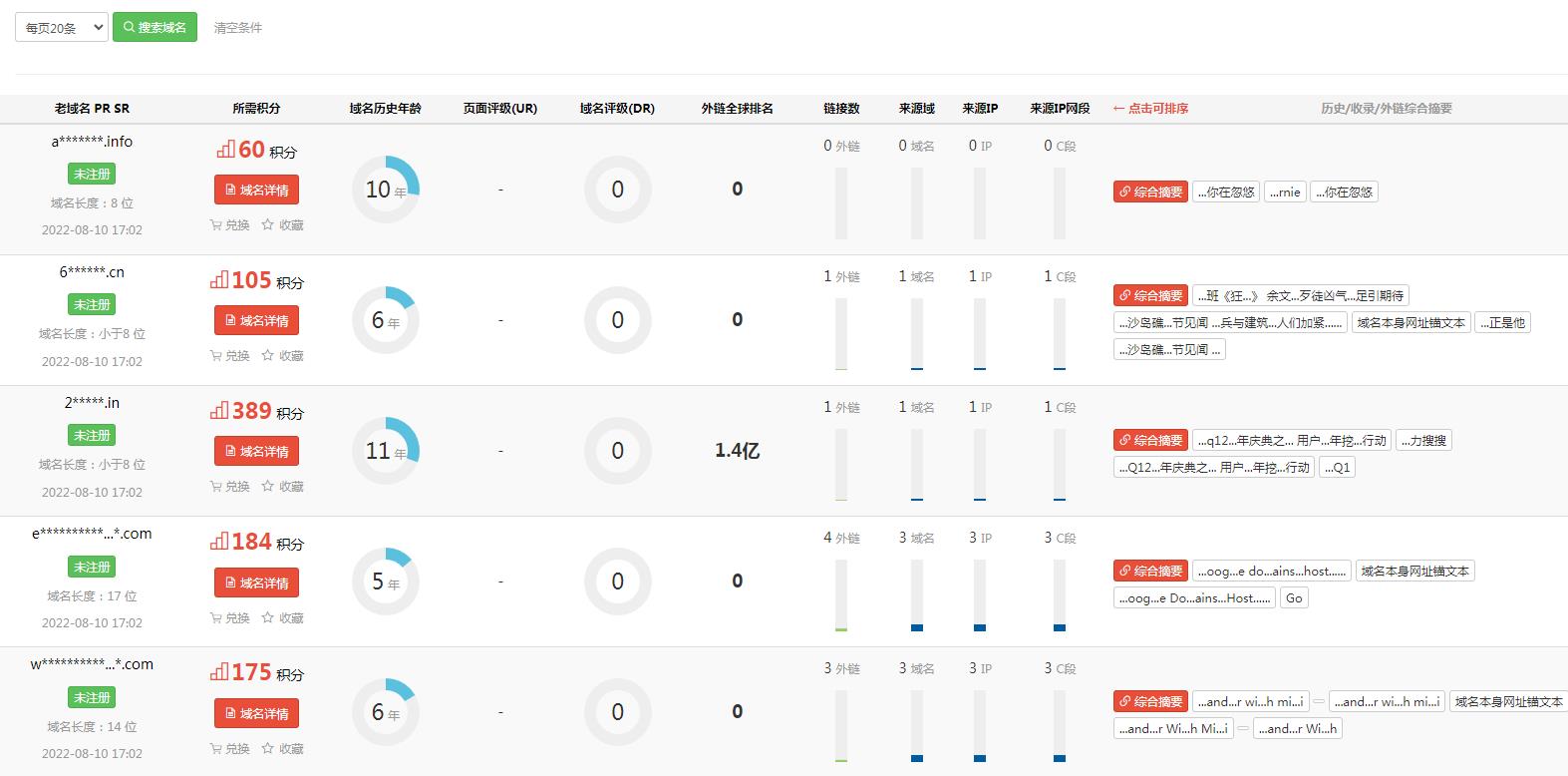Click the 点击可排序 hint text
The width and height of the screenshot is (1568, 776).
(x=1150, y=108)
